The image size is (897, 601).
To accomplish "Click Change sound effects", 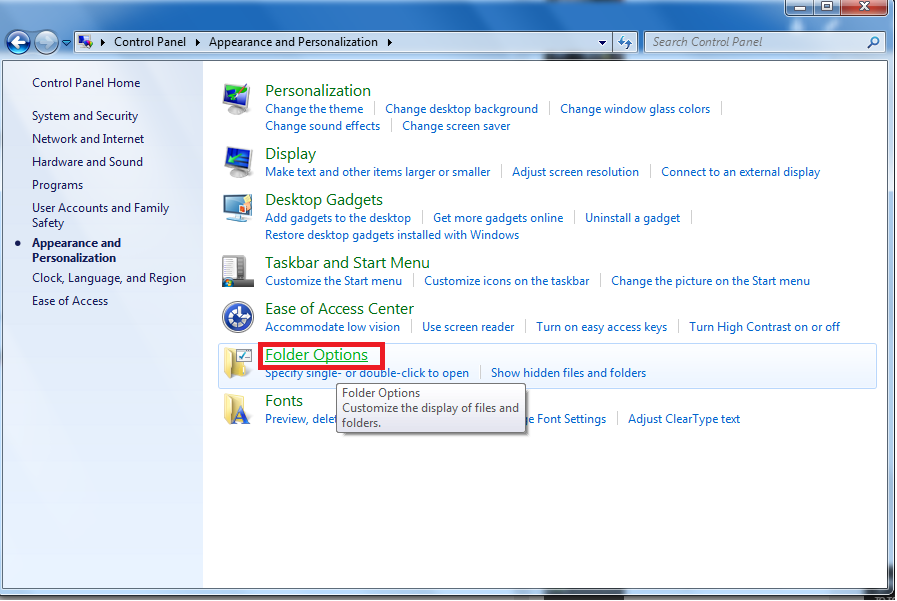I will click(x=322, y=126).
